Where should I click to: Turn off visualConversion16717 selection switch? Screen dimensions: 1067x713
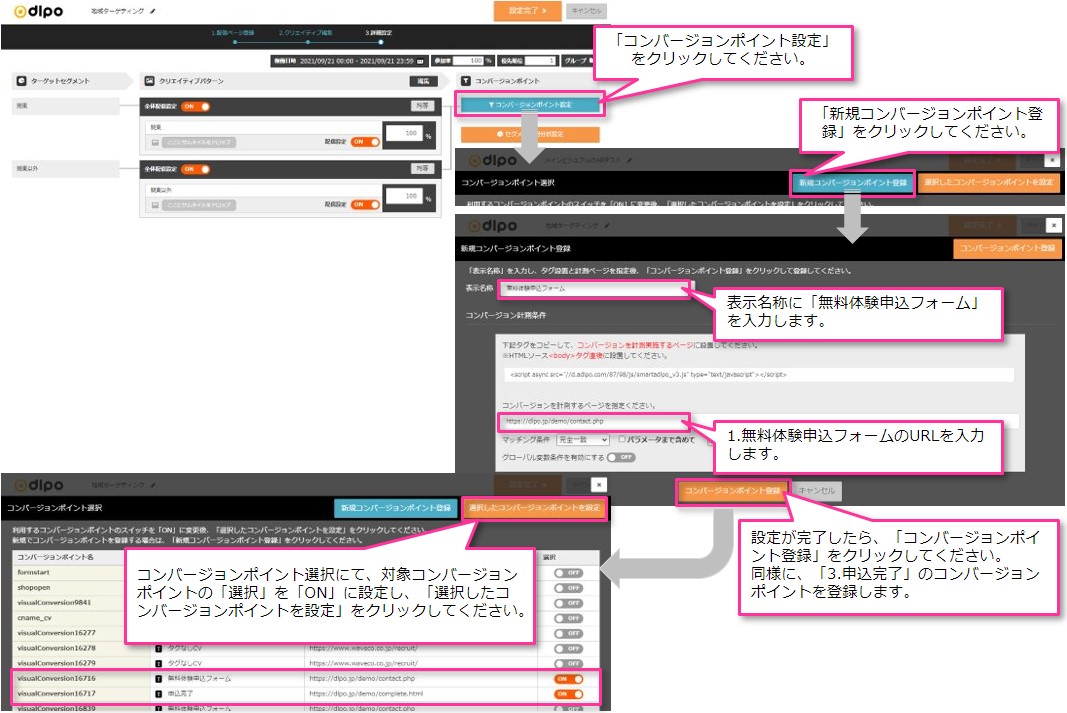pos(569,694)
